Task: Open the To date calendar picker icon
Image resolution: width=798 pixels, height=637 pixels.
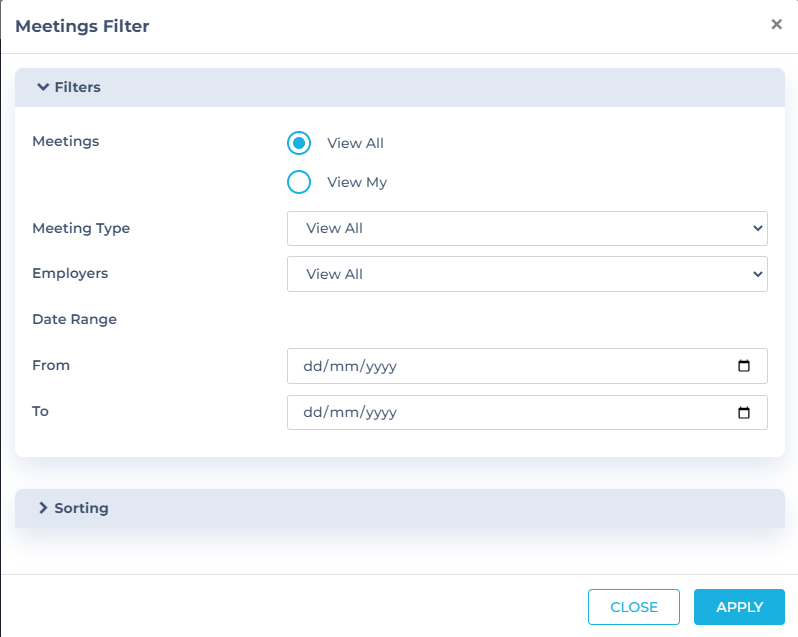Action: 743,412
